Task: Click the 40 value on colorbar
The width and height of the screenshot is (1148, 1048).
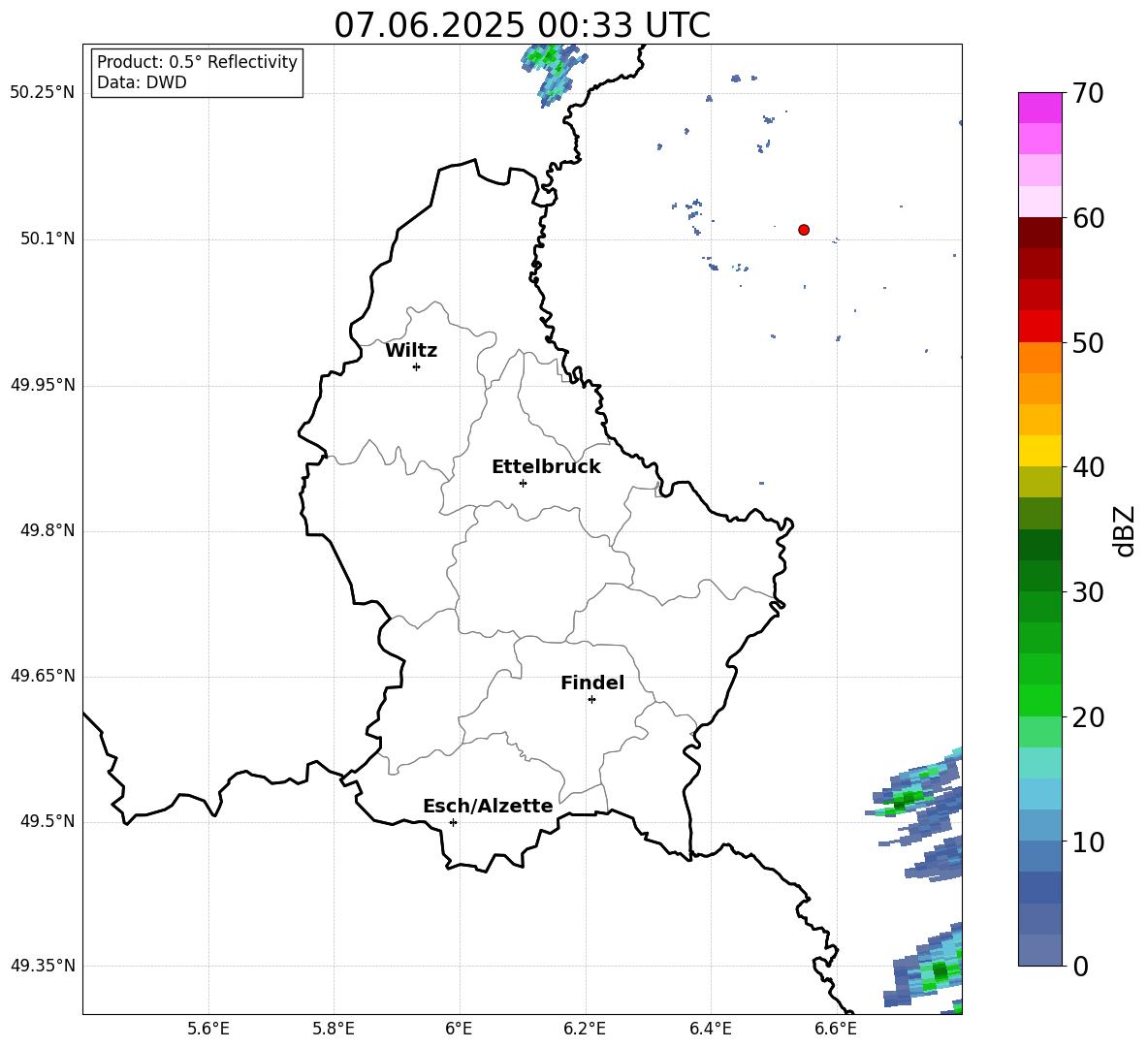Action: [x=1088, y=467]
